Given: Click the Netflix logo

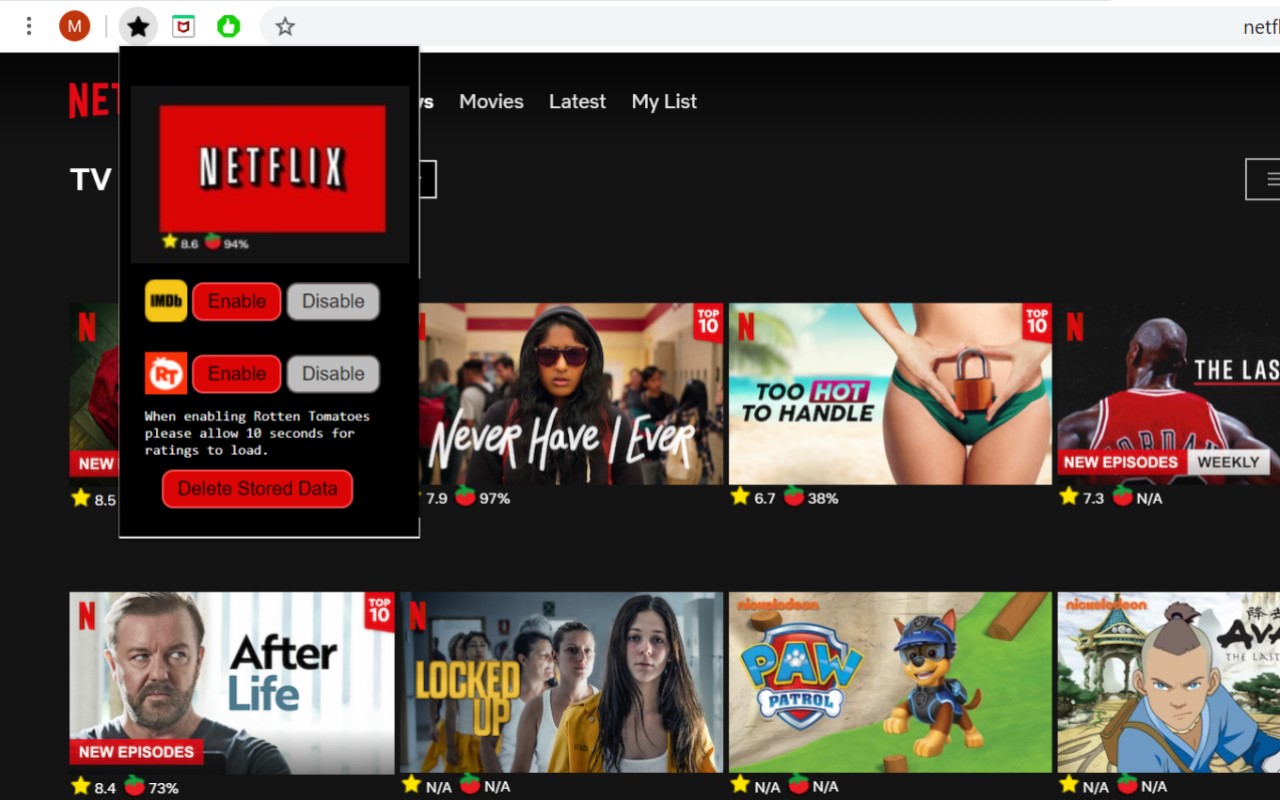Looking at the screenshot, I should pos(88,99).
